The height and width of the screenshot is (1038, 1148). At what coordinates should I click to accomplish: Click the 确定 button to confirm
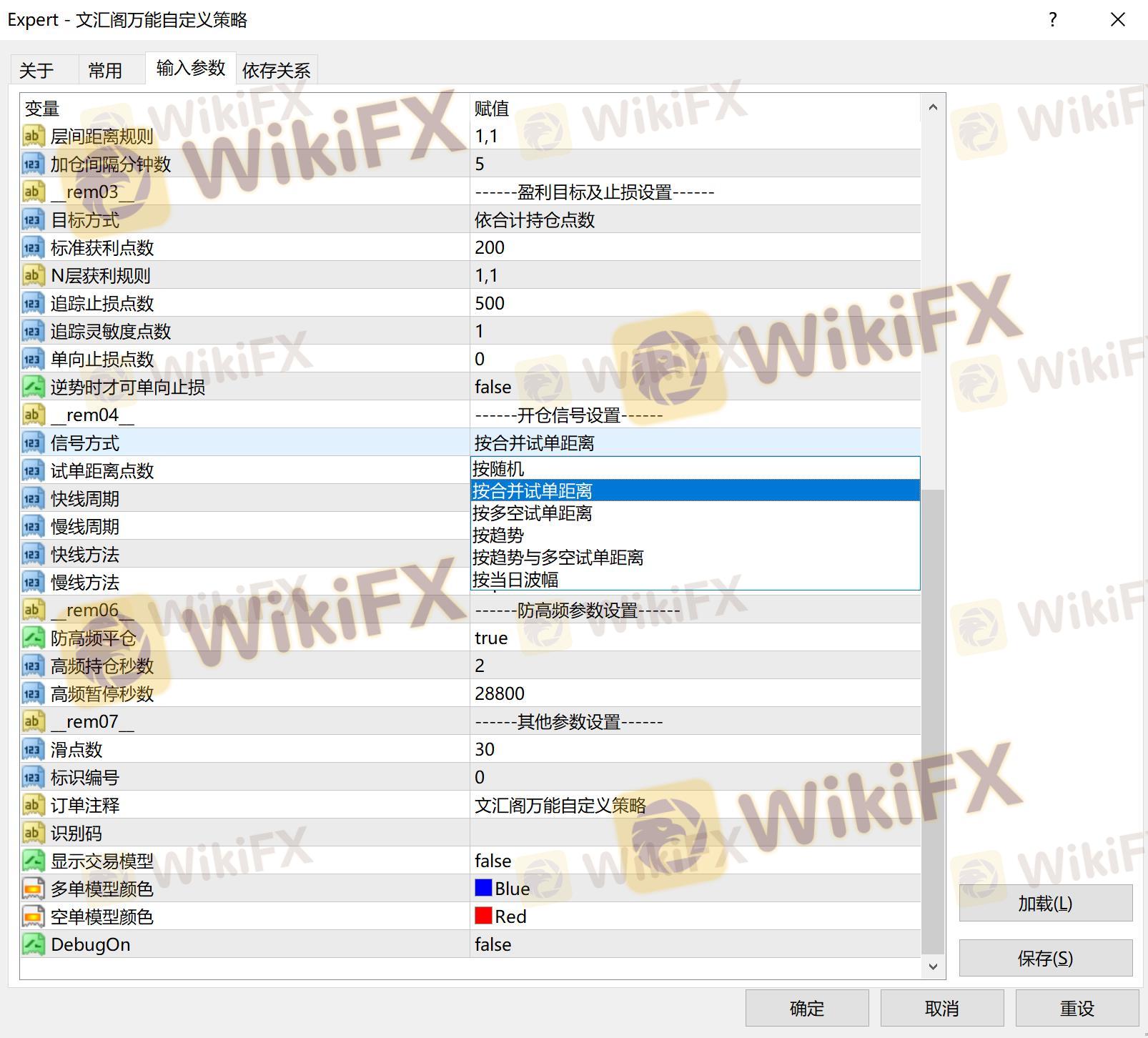click(x=806, y=1008)
